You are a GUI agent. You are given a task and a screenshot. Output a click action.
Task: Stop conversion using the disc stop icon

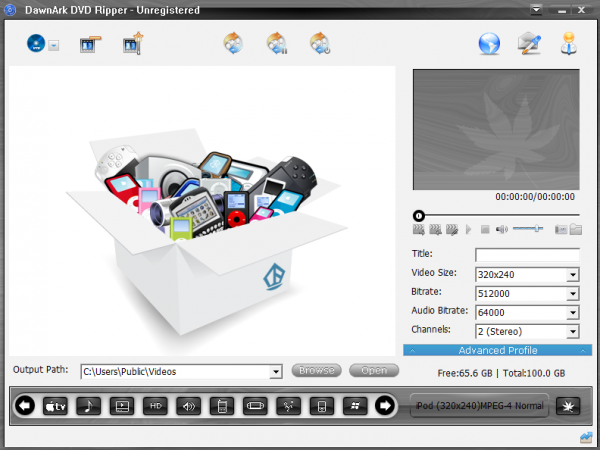point(320,43)
